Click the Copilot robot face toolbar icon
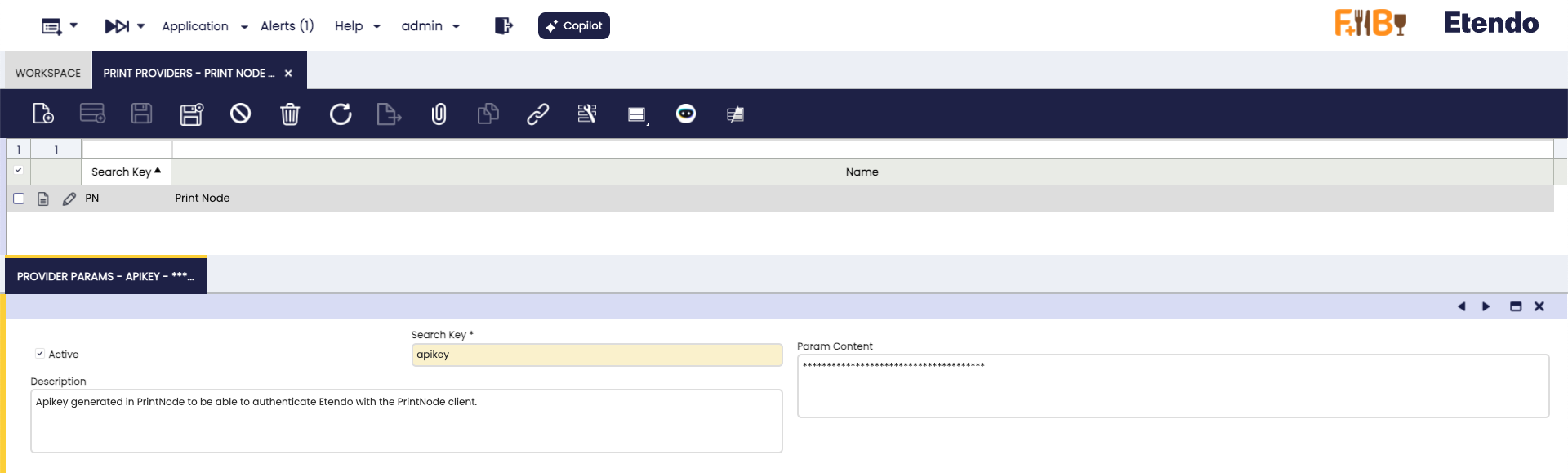Viewport: 1568px width, 473px height. [x=686, y=114]
